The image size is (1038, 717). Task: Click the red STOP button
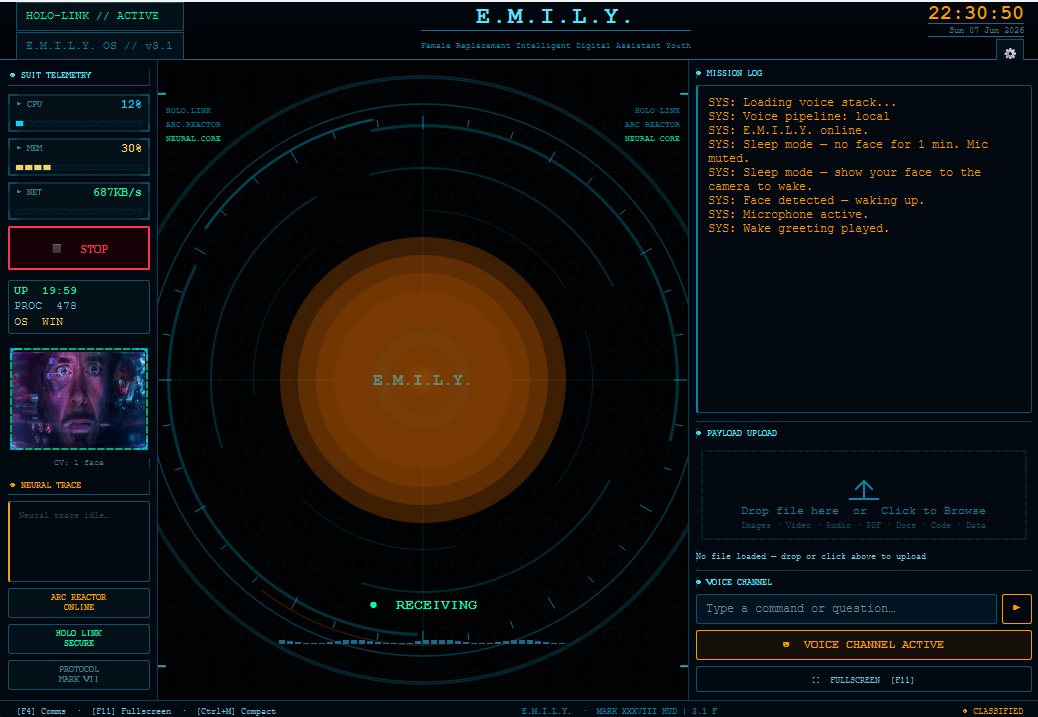click(x=79, y=248)
